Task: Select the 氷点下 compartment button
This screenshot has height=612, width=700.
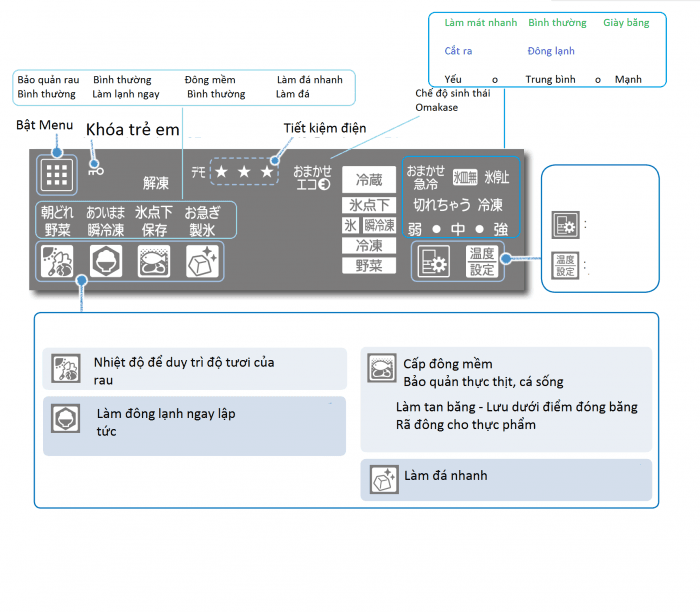Action: [369, 205]
